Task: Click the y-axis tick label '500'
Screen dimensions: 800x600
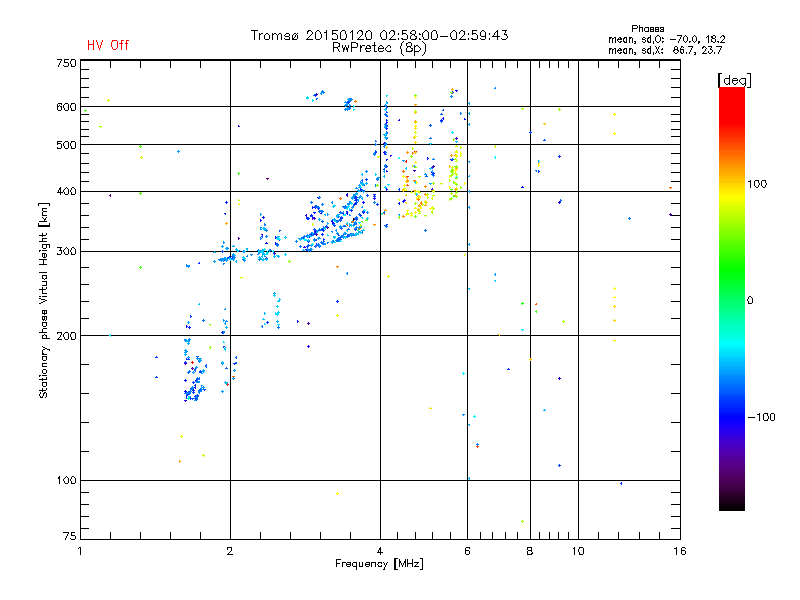Action: tap(66, 145)
